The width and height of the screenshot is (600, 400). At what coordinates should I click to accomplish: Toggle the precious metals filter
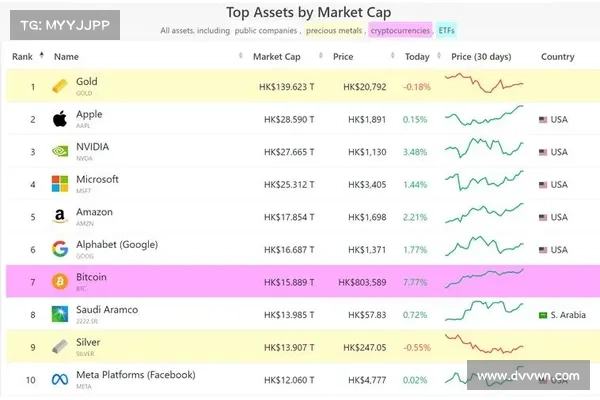point(334,31)
